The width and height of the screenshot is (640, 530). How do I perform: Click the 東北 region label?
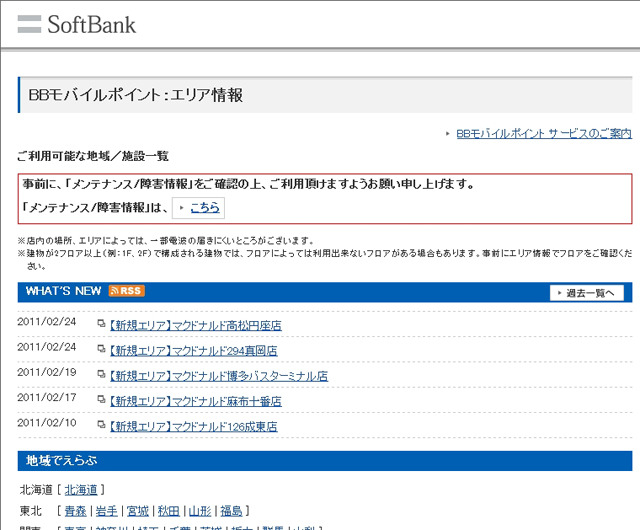tap(31, 511)
